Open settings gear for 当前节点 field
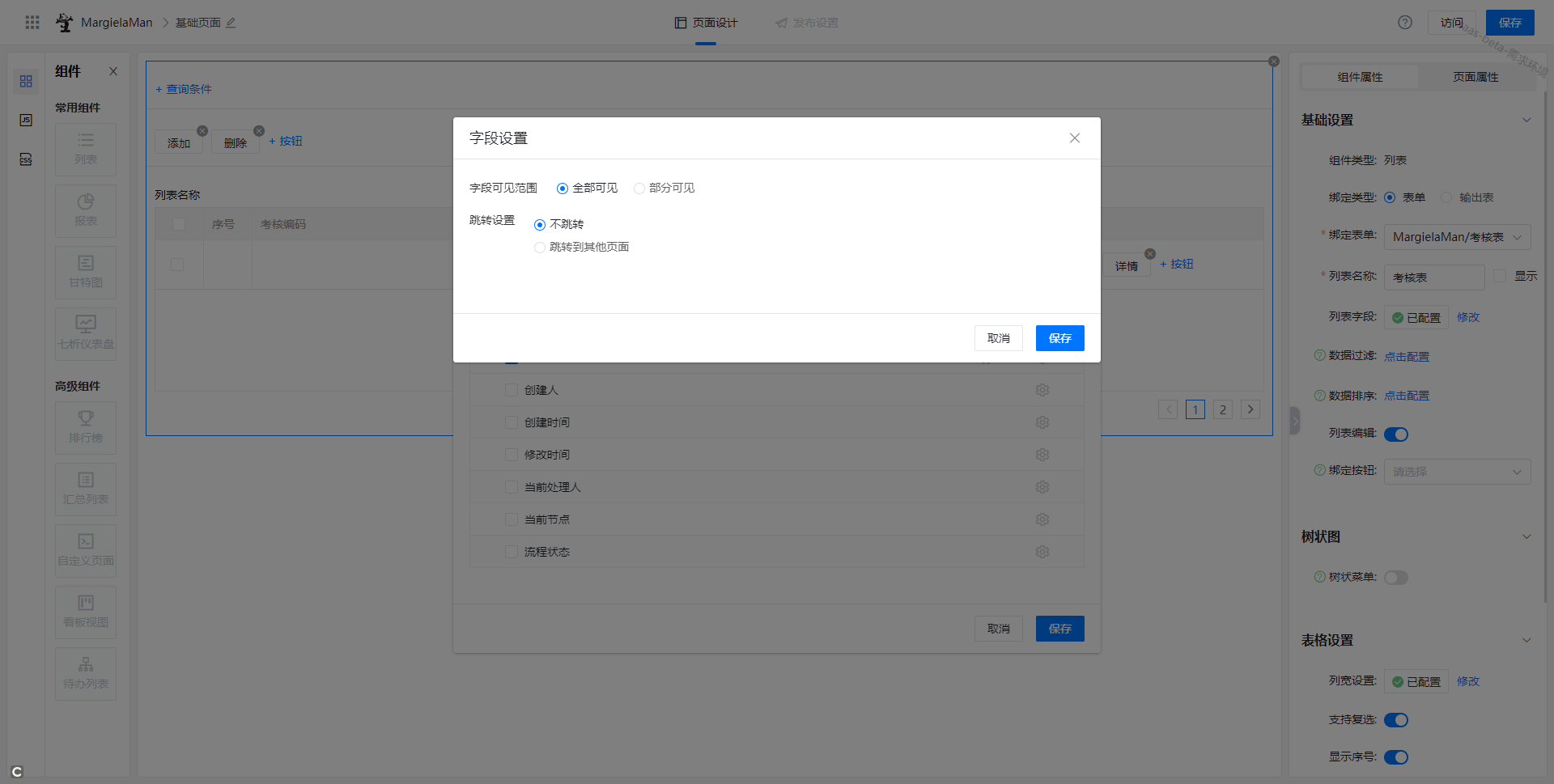This screenshot has width=1554, height=784. [1042, 519]
